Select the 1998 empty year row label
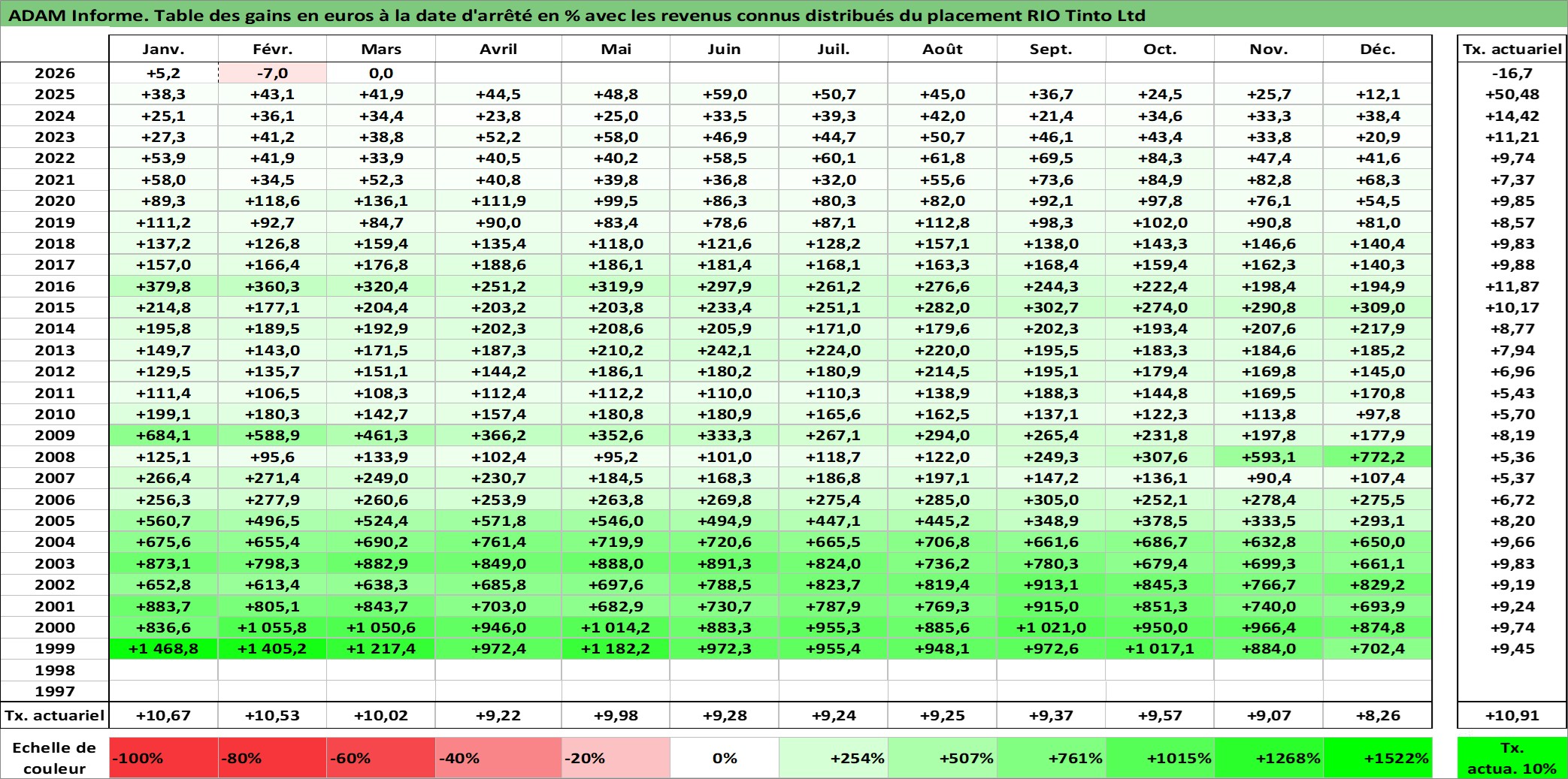1568x779 pixels. coord(55,670)
